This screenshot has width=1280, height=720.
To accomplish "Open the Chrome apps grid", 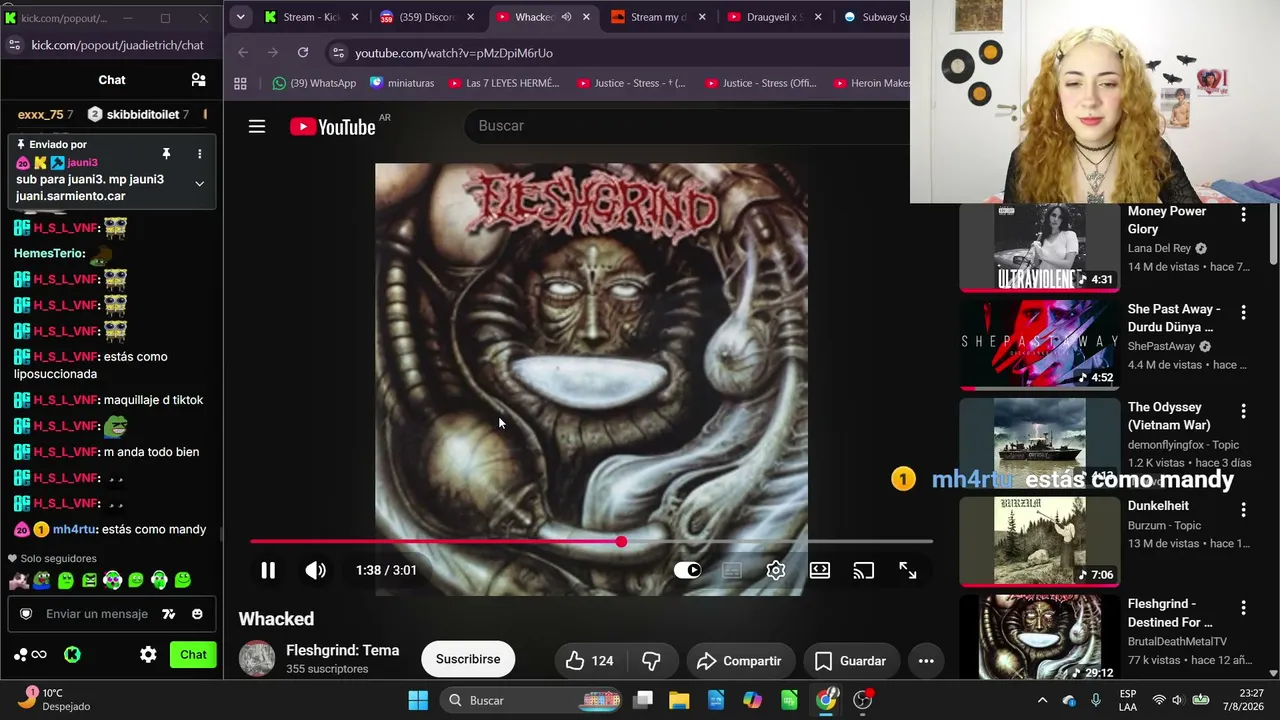I will point(240,83).
